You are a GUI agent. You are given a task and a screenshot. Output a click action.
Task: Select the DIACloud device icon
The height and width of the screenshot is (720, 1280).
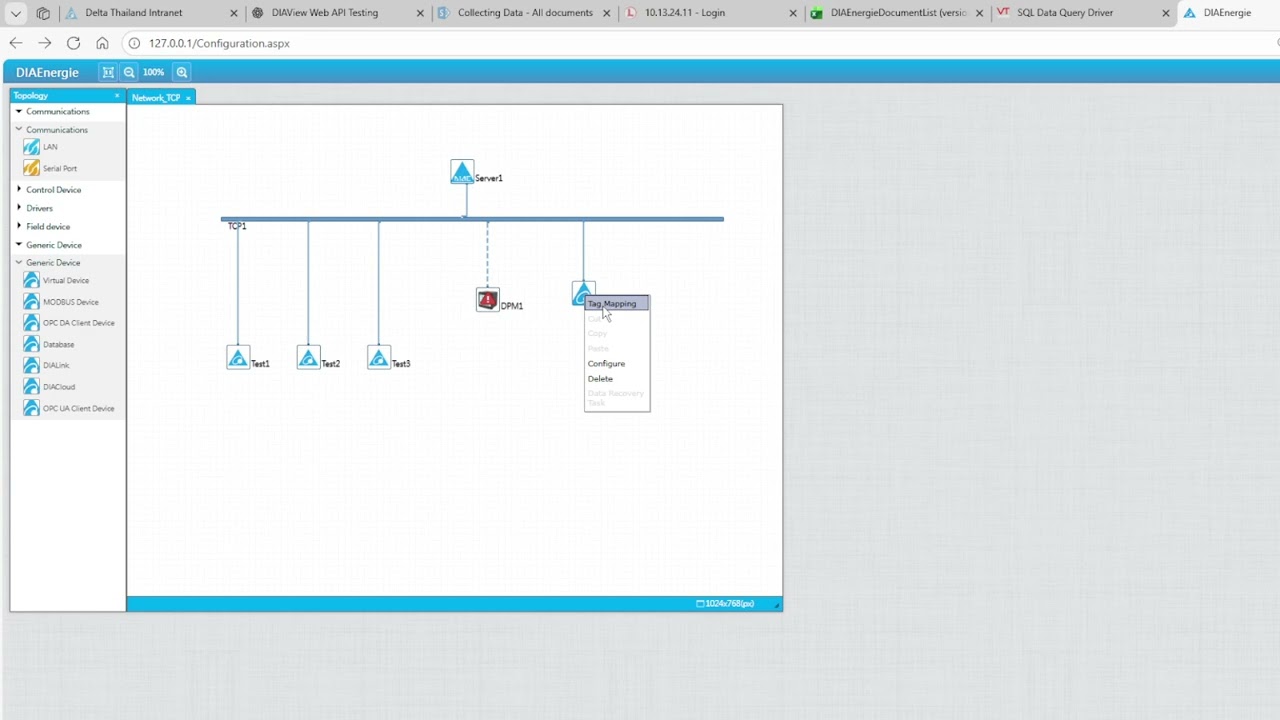pos(31,386)
